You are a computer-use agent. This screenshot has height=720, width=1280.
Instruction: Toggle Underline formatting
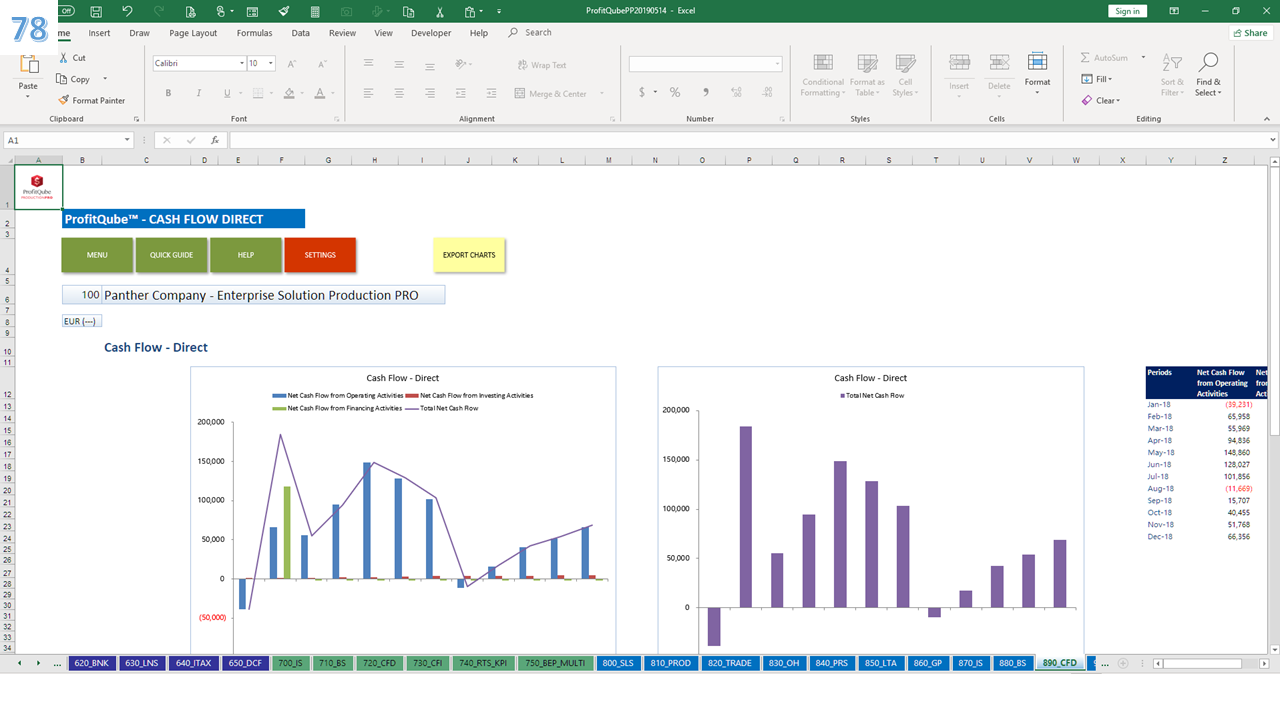click(x=227, y=93)
